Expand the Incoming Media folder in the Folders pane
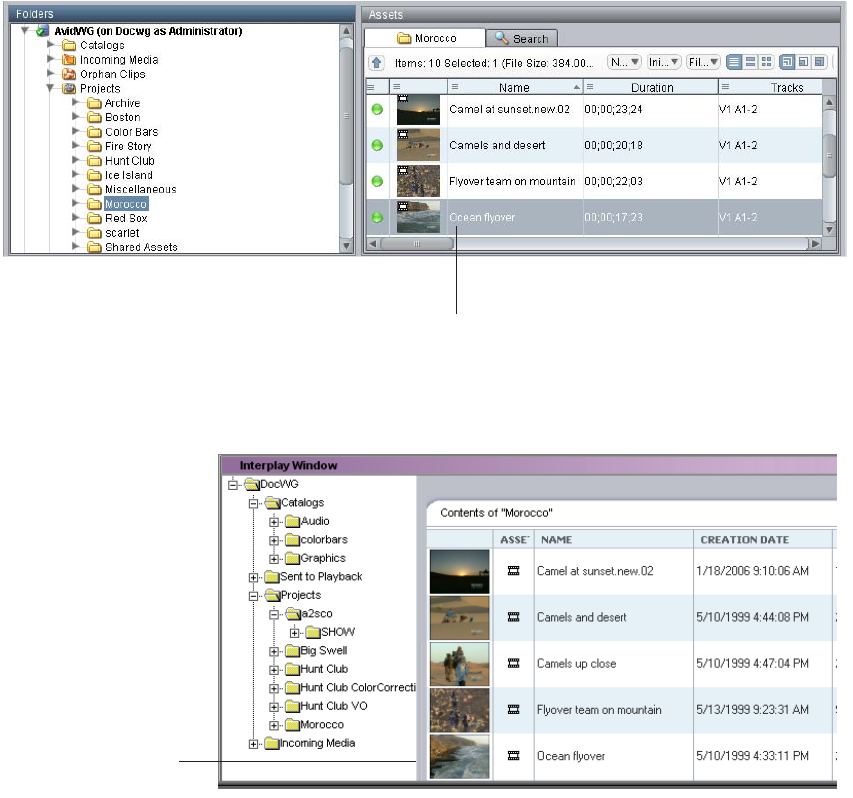This screenshot has height=798, width=853. [51, 59]
